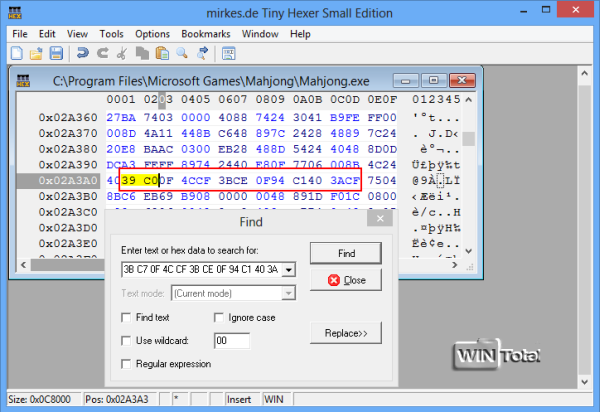Click hex editor horizontal scroll left arrow
Image resolution: width=600 pixels, height=412 pixels.
point(24,265)
